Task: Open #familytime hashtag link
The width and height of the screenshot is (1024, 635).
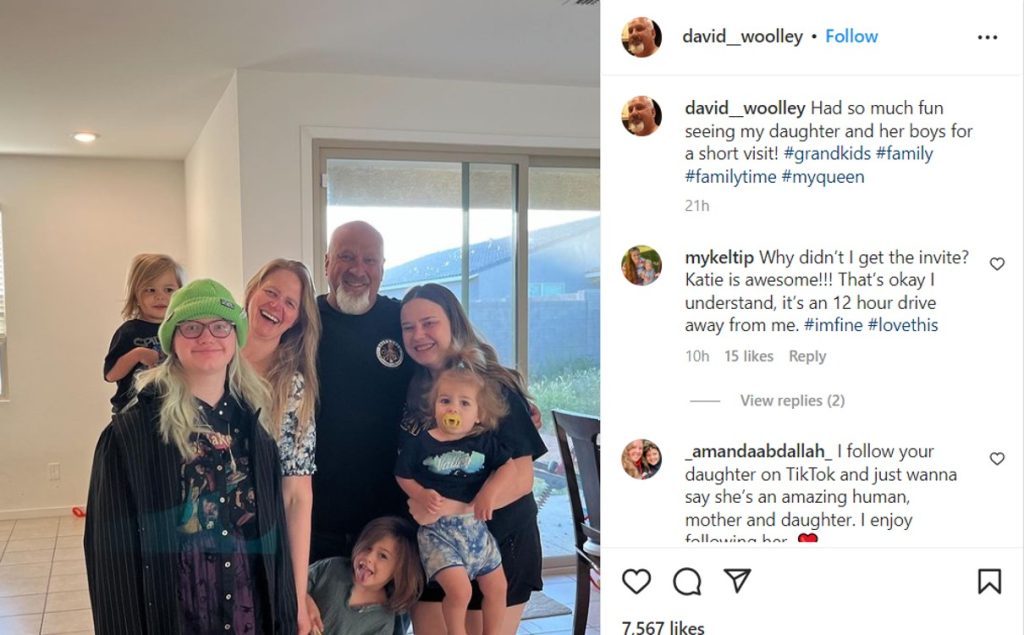Action: 730,176
